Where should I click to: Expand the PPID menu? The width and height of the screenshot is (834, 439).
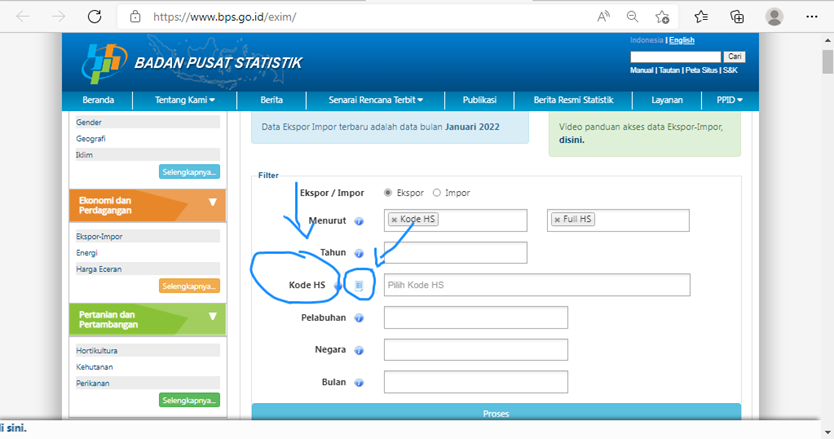pos(729,100)
